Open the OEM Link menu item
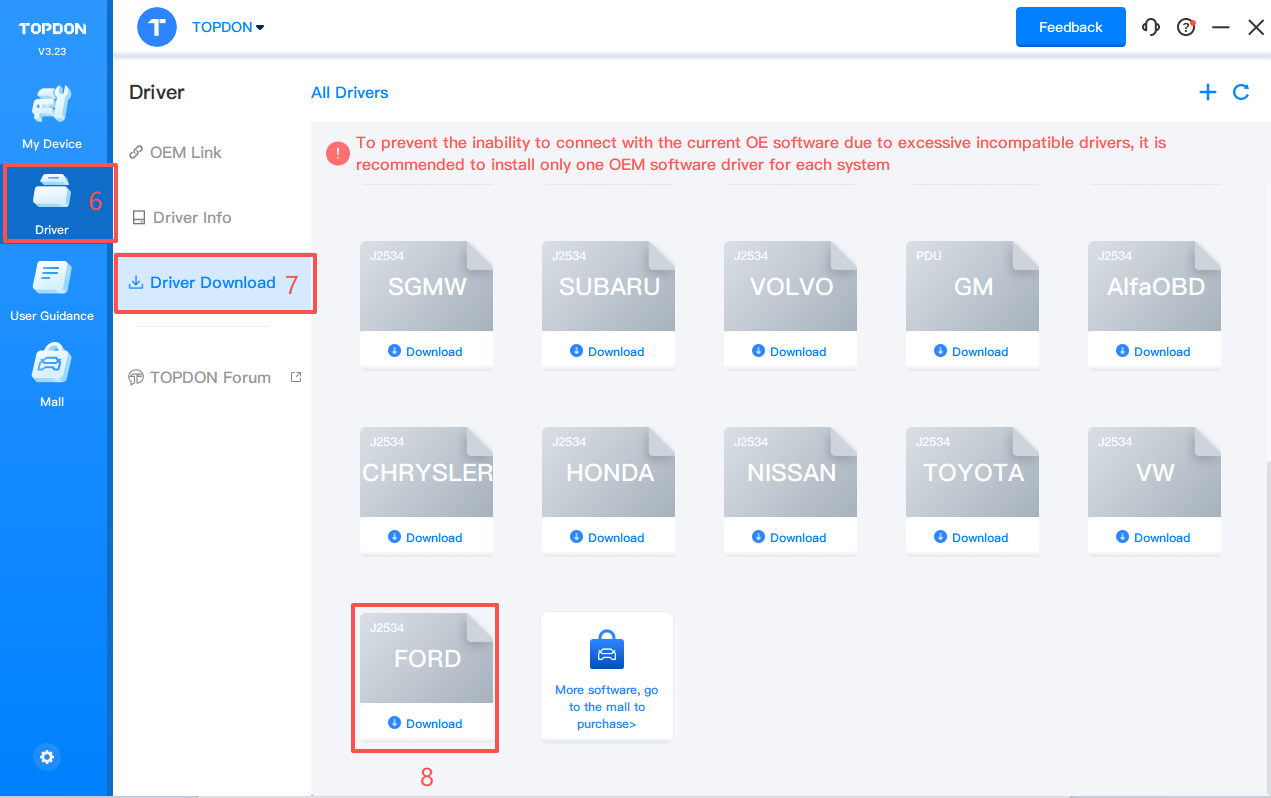 coord(185,152)
